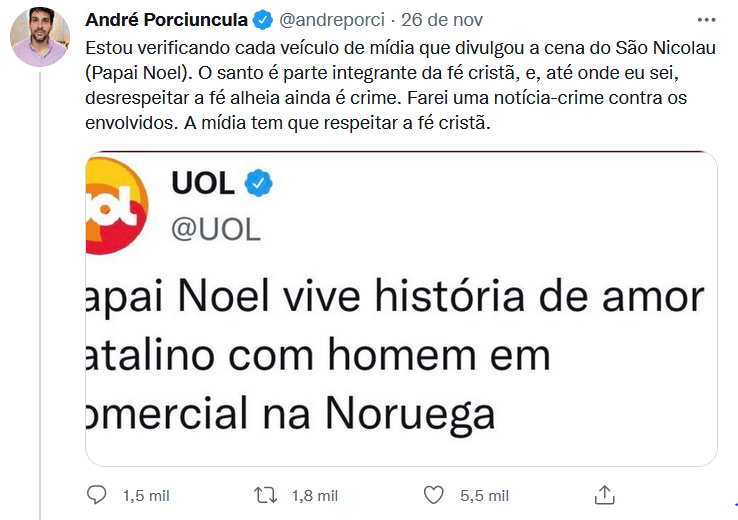Click the share upload icon

coord(604,495)
